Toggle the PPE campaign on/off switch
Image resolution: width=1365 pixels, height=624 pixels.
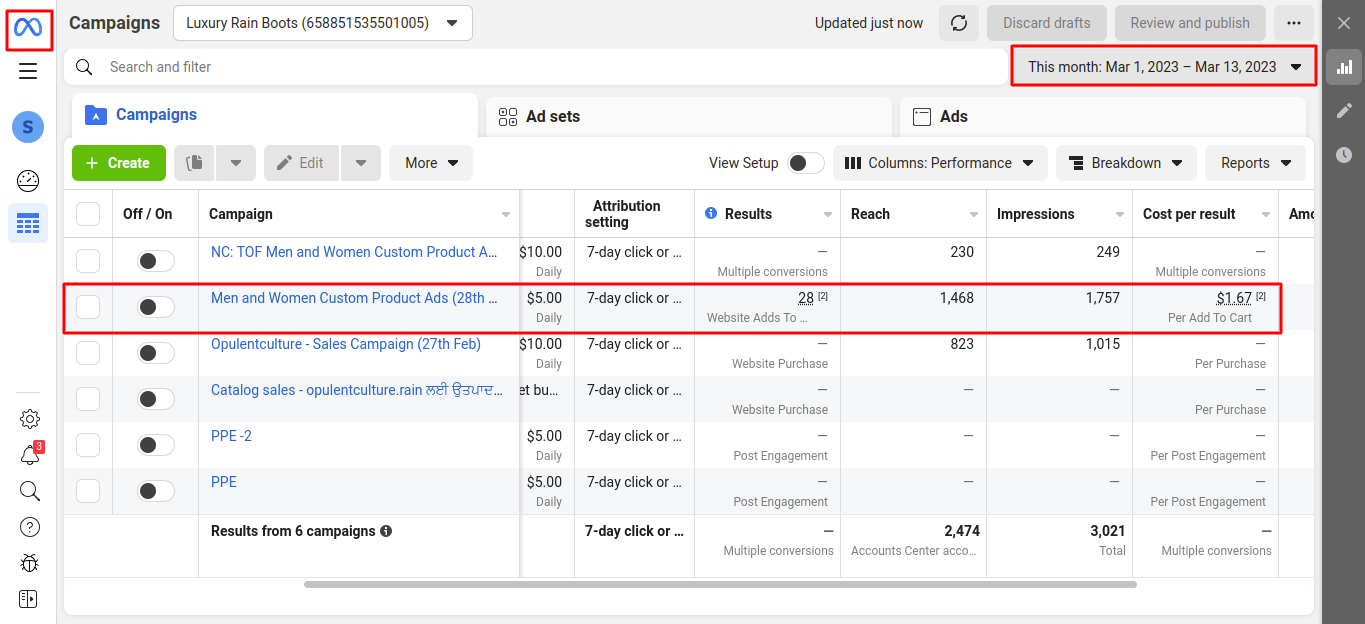[x=155, y=491]
